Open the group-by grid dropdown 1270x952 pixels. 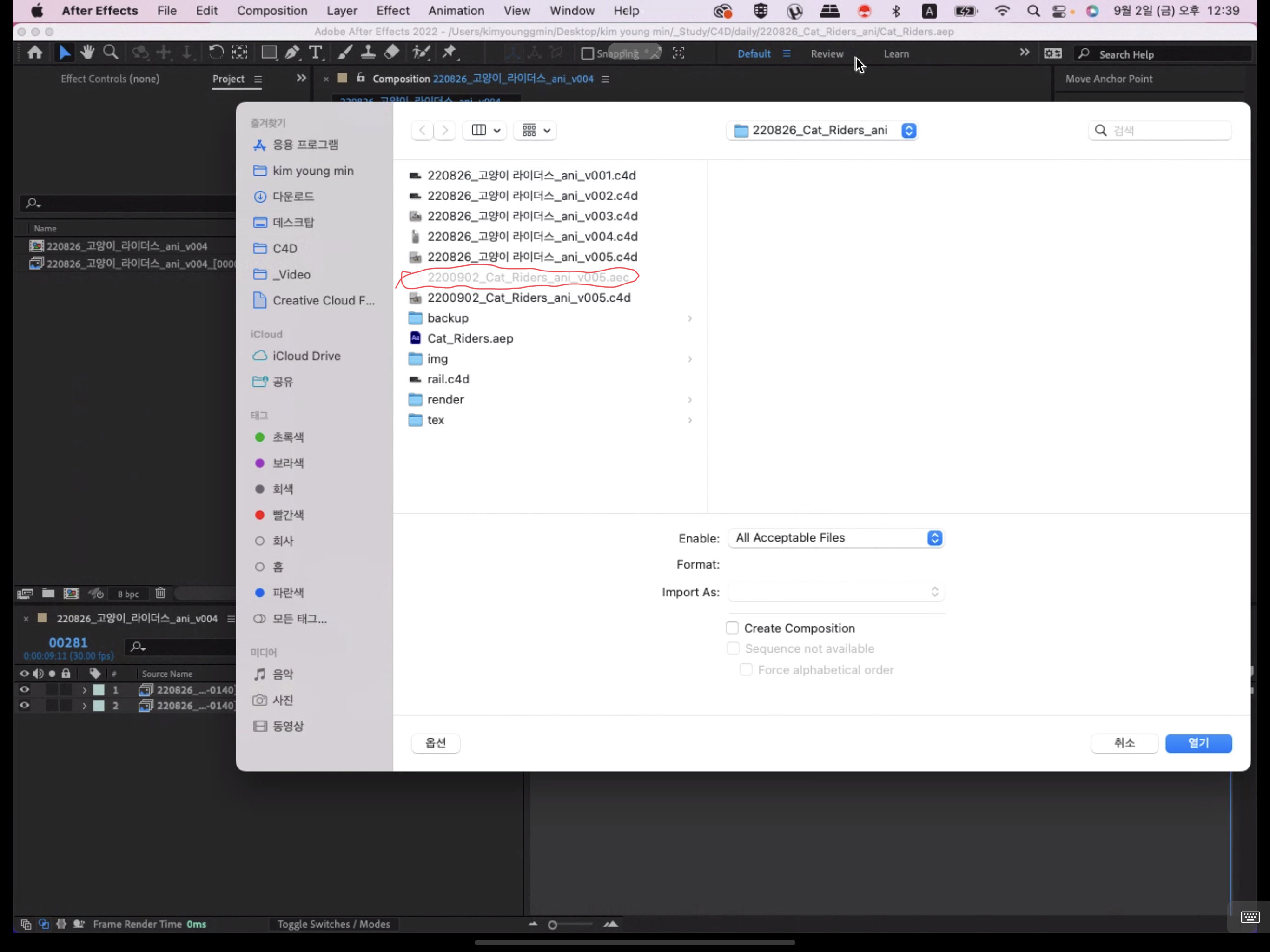pos(535,130)
